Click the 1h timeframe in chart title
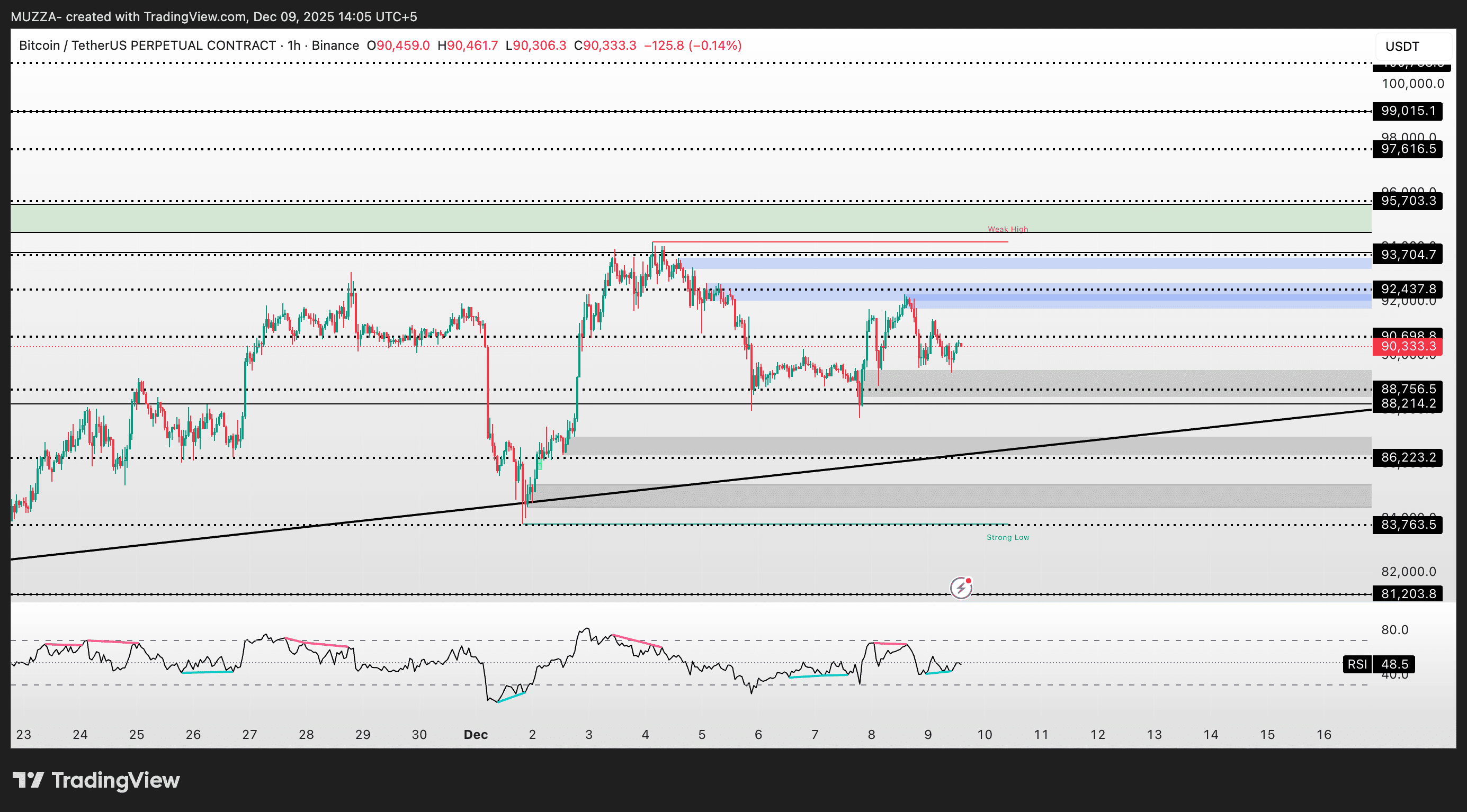Viewport: 1467px width, 812px height. (294, 46)
